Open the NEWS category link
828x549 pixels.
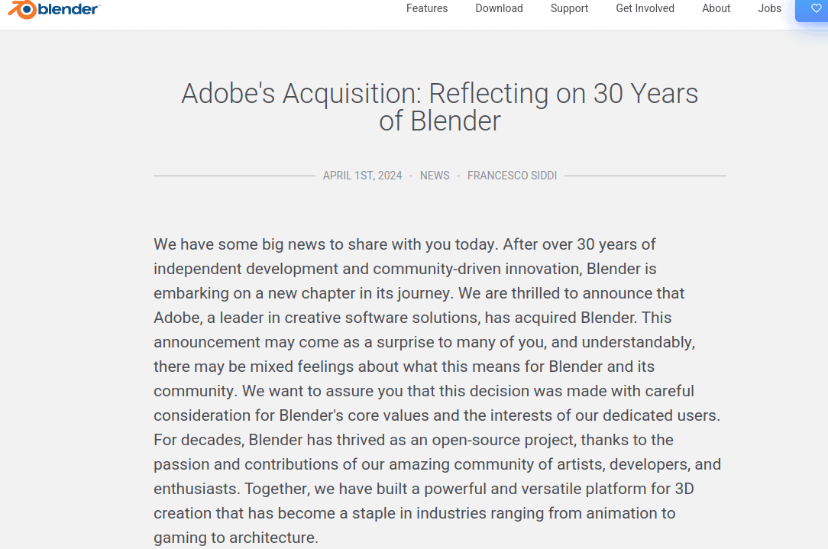(x=435, y=175)
